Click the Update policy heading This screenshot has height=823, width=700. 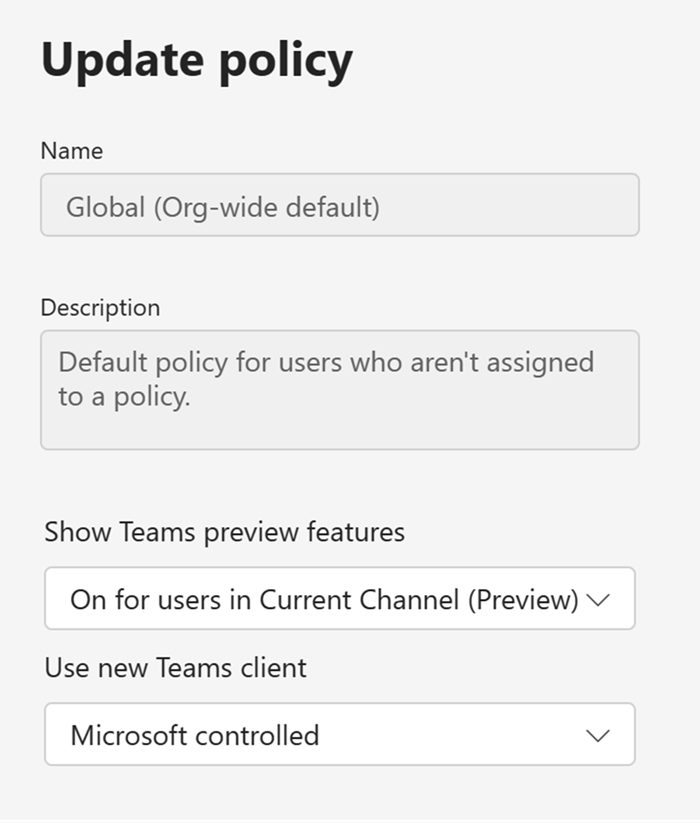[x=196, y=60]
